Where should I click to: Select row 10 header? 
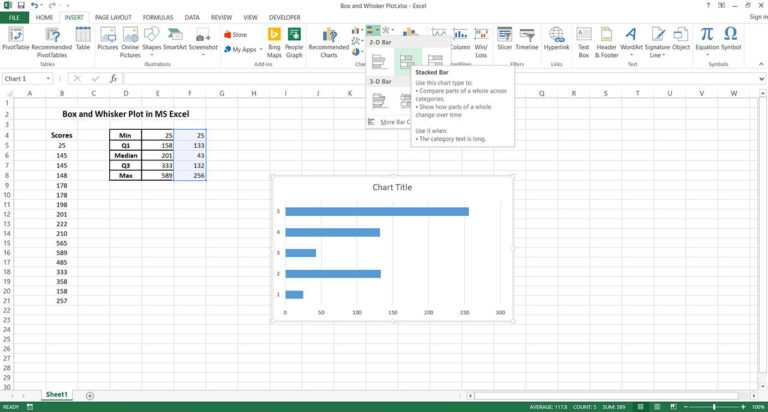[x=7, y=195]
